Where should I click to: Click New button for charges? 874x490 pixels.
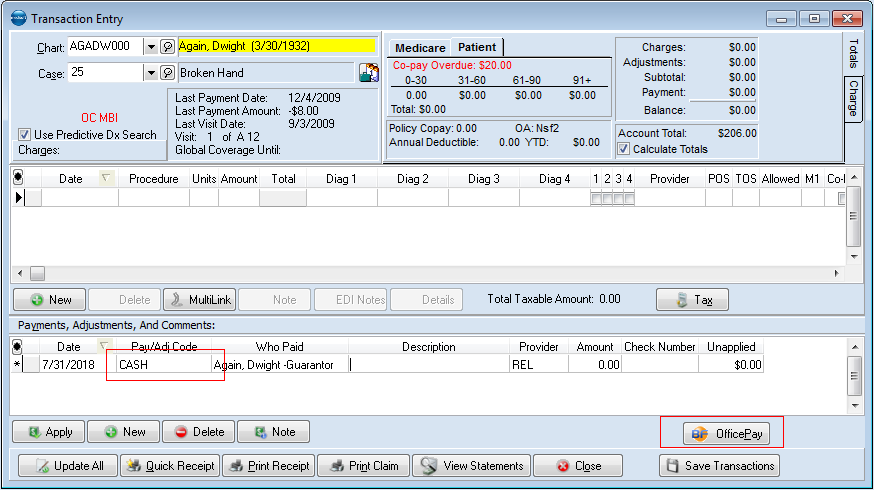pos(50,300)
